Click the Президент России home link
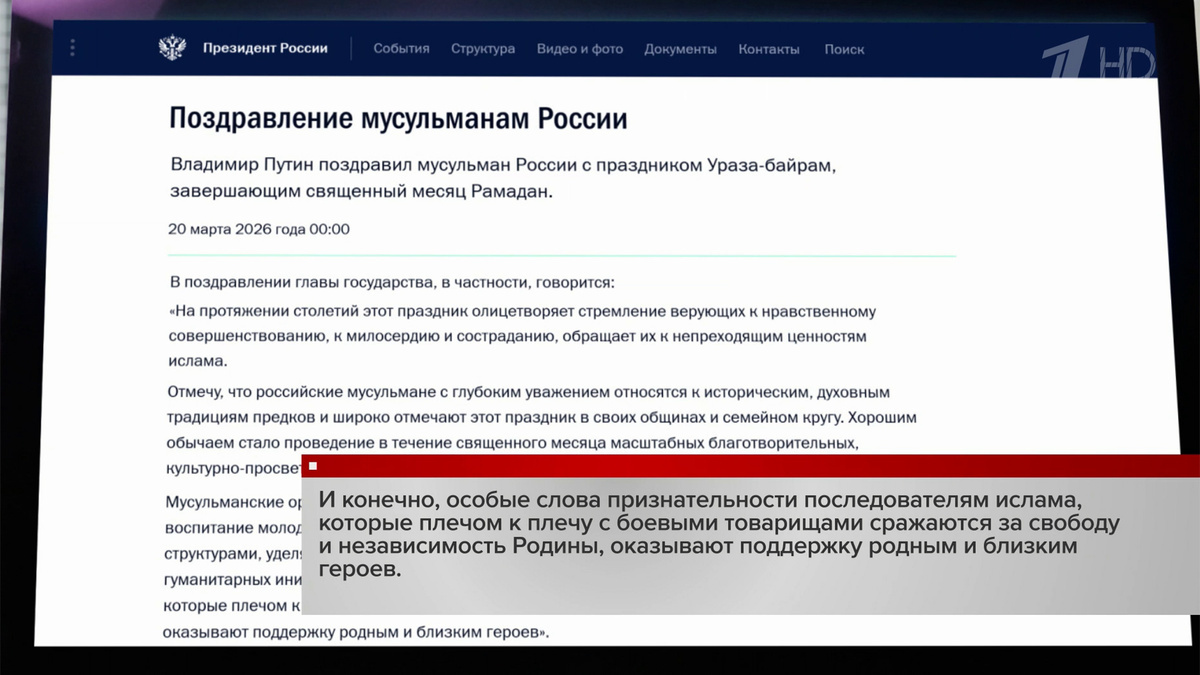Viewport: 1200px width, 675px height. [x=264, y=47]
